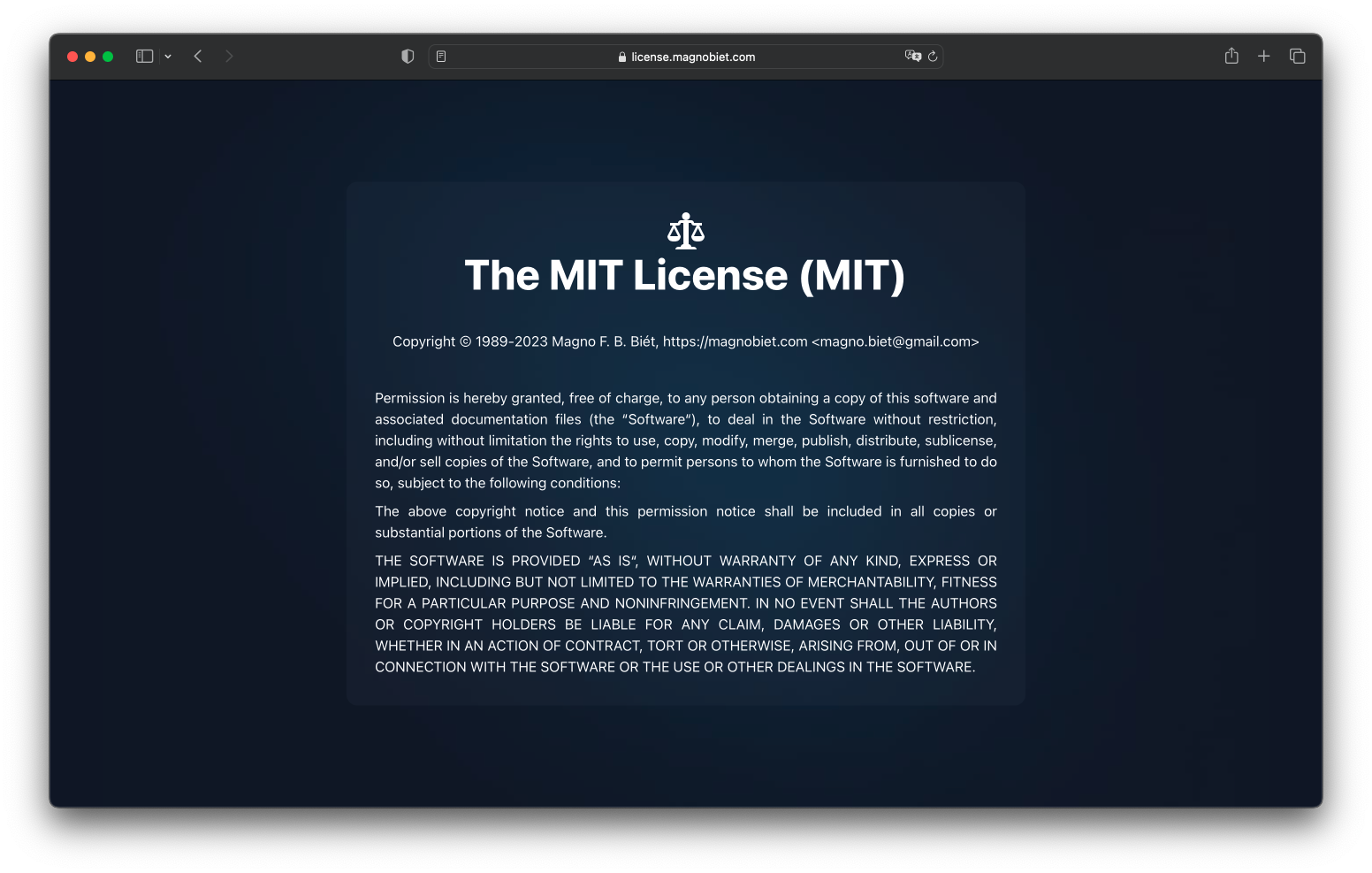Viewport: 1372px width, 873px height.
Task: Click the paragraph starting THE SOFTWARE IS PROVIDED
Action: pyautogui.click(x=686, y=614)
